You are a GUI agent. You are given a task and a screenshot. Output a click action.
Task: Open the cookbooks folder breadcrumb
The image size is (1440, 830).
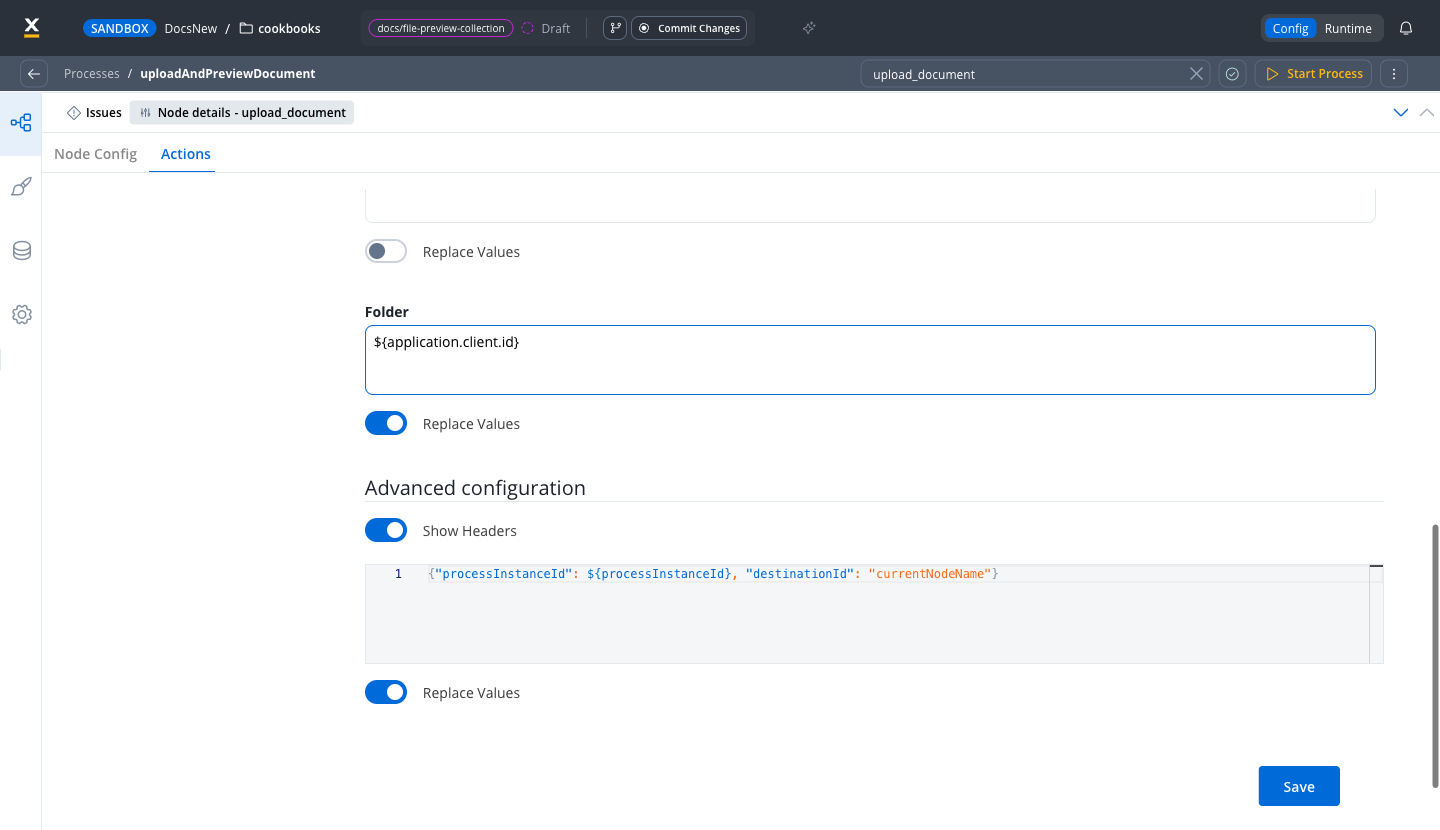(x=280, y=28)
